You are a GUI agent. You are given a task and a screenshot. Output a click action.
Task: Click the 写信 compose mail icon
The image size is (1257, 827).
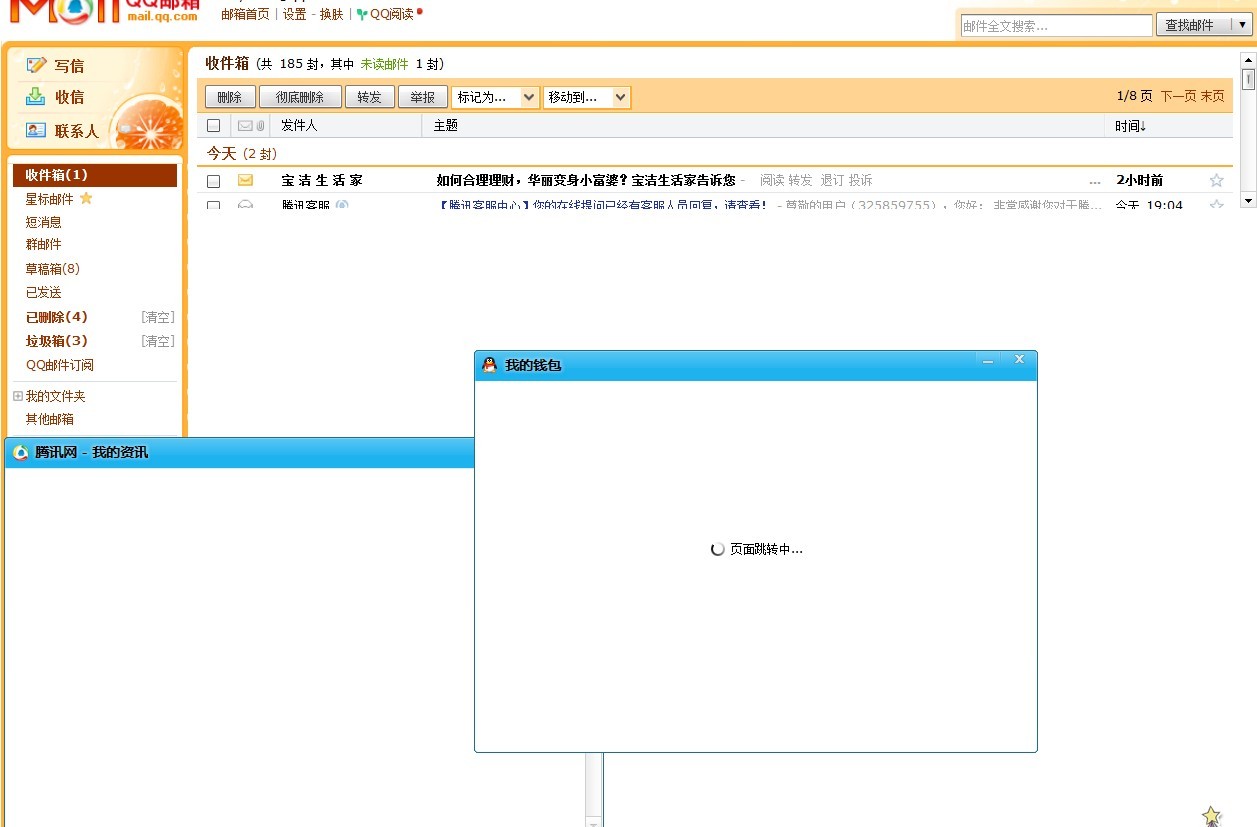pyautogui.click(x=37, y=65)
